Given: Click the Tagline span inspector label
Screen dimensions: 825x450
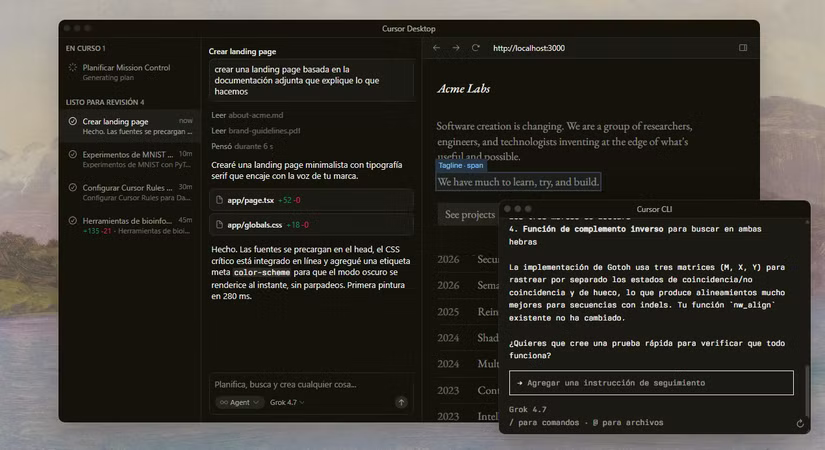Looking at the screenshot, I should [461, 165].
